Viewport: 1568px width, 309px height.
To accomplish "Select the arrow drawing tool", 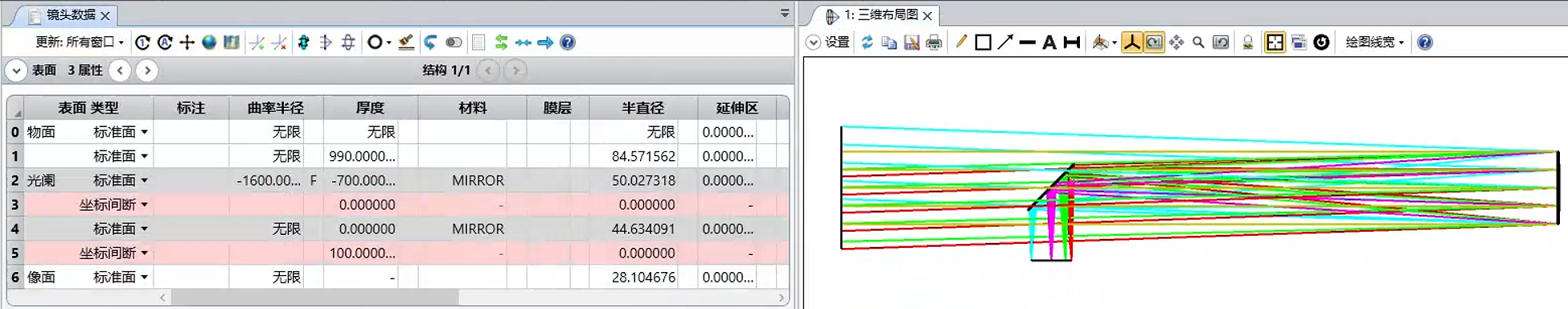I will (1005, 43).
